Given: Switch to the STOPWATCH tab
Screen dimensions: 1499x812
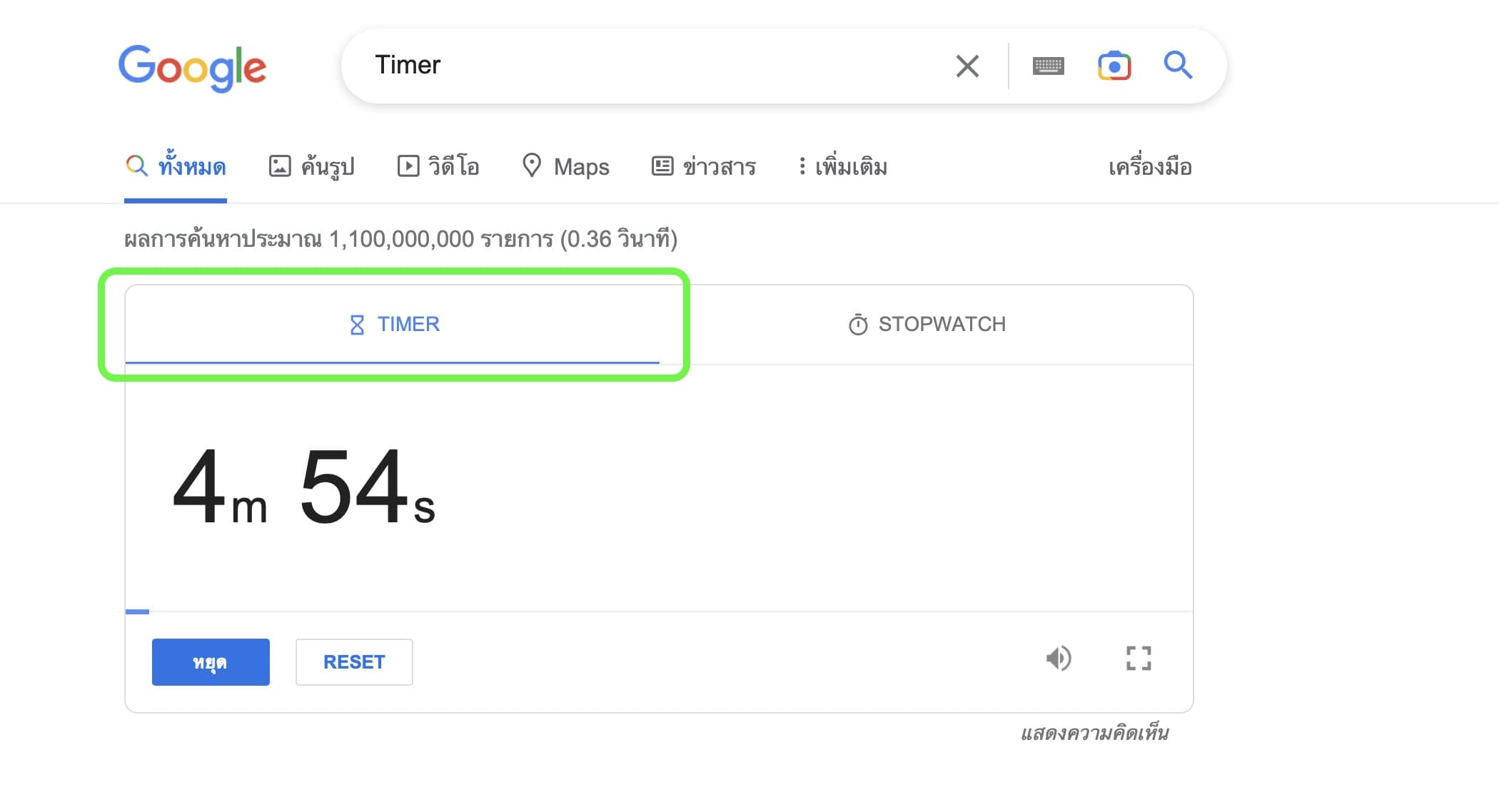Looking at the screenshot, I should [927, 325].
